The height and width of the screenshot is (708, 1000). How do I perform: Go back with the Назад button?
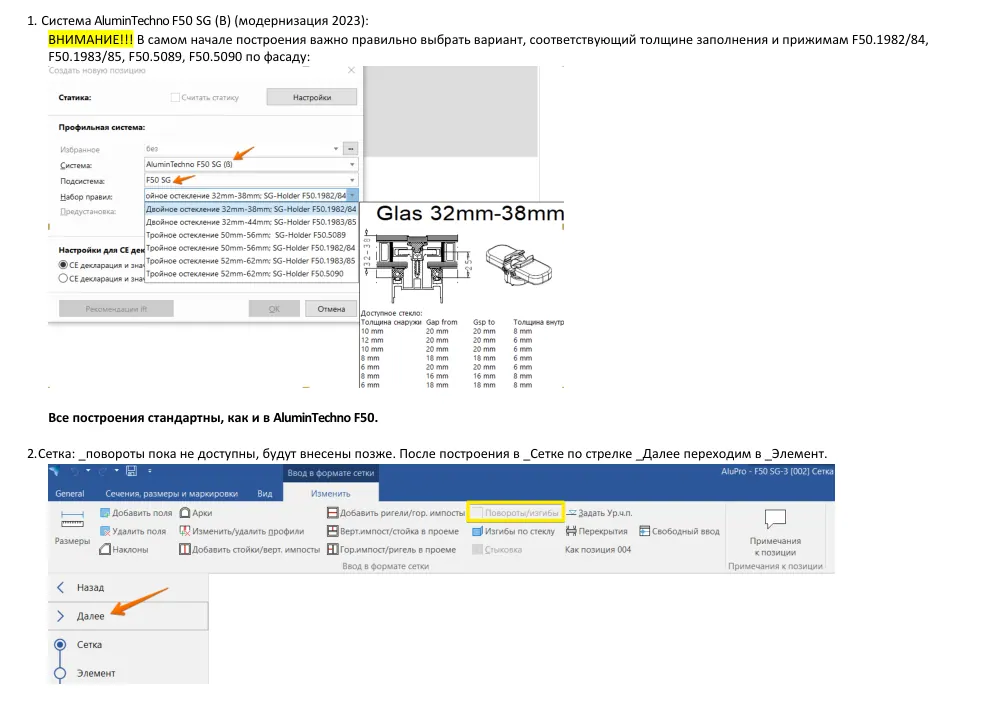[x=128, y=587]
